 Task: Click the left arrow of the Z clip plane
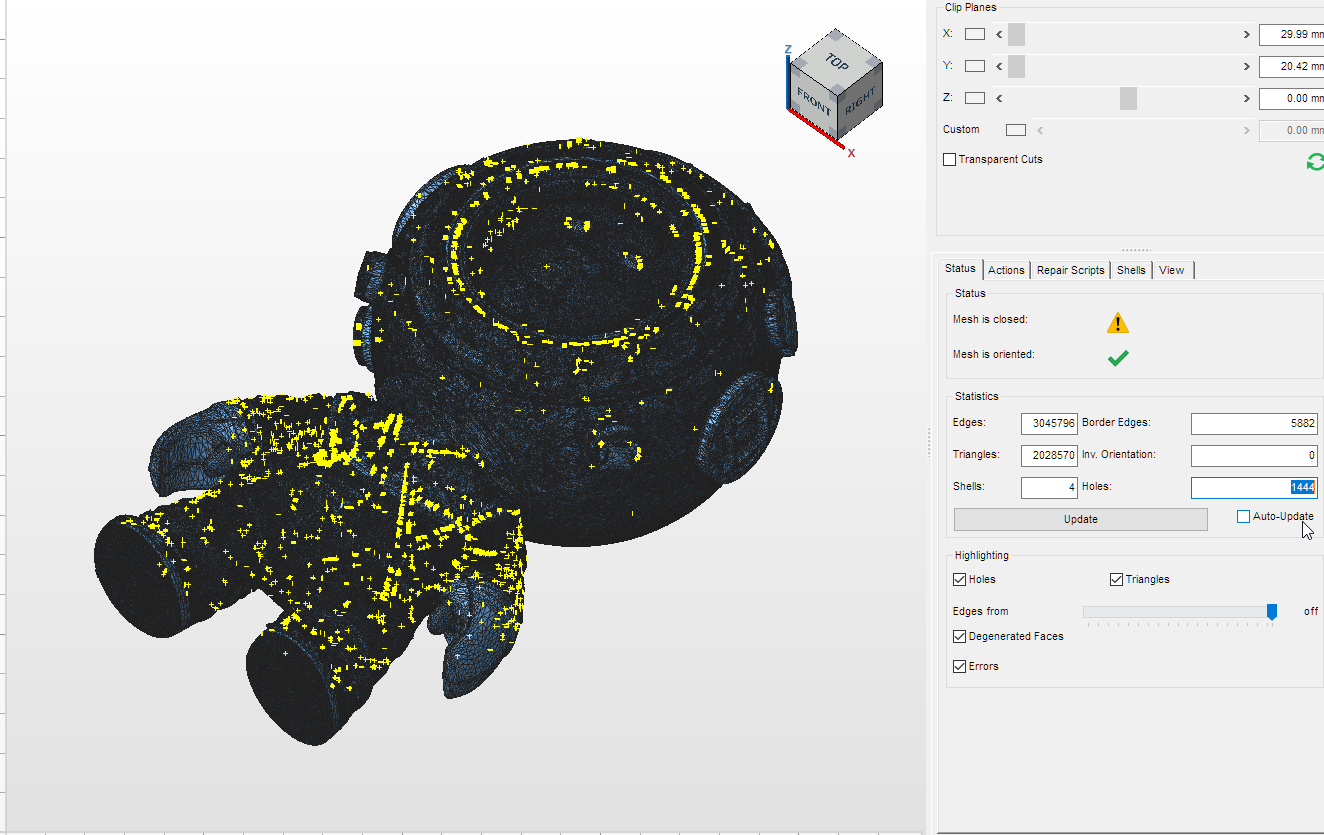click(999, 98)
